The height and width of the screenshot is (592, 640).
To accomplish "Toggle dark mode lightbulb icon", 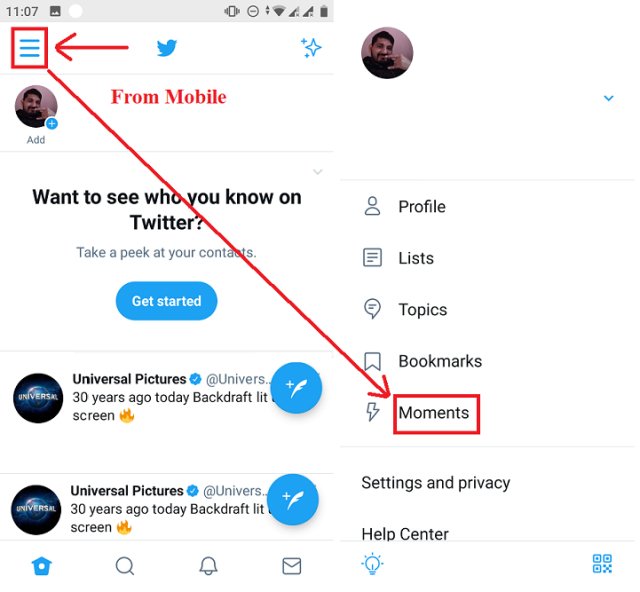I will click(372, 563).
